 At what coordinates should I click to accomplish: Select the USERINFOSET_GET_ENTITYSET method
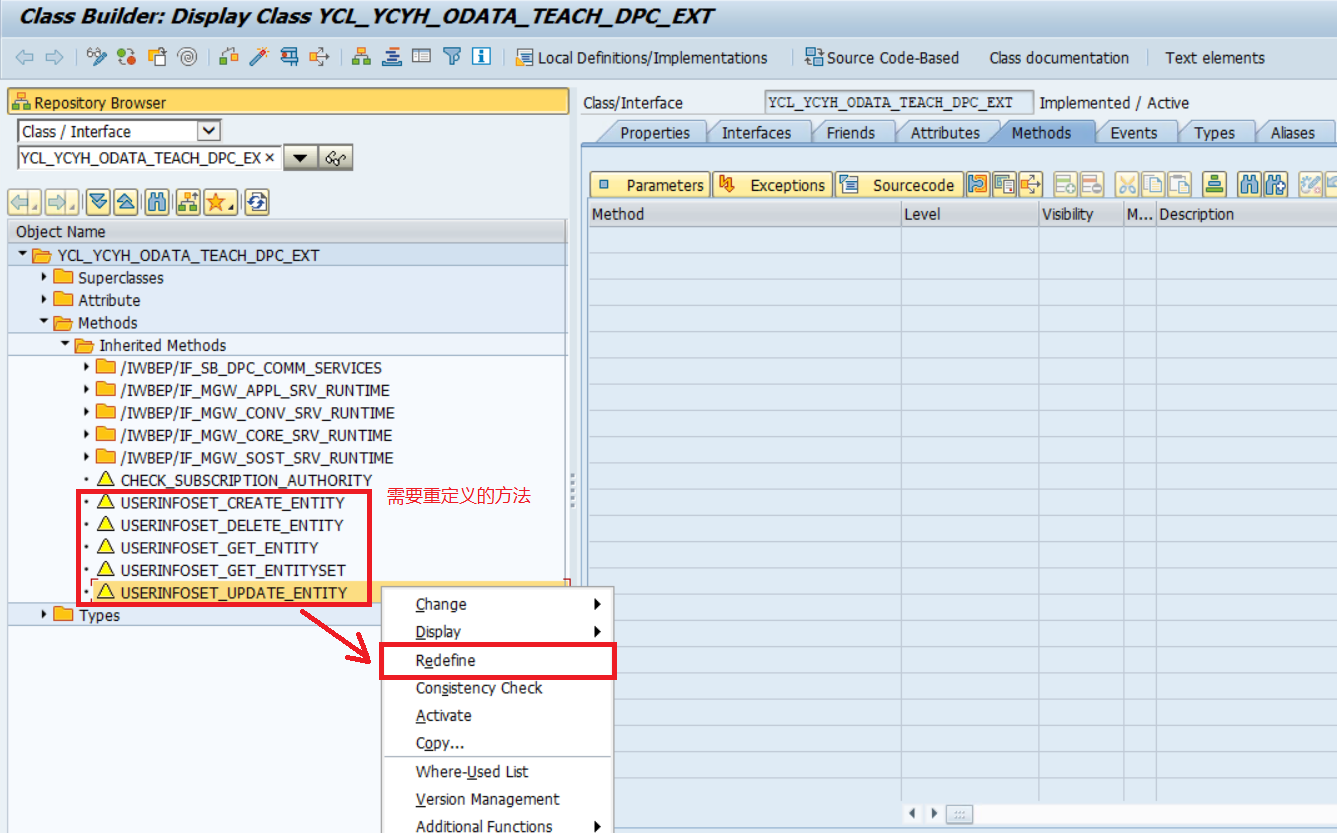(x=232, y=570)
